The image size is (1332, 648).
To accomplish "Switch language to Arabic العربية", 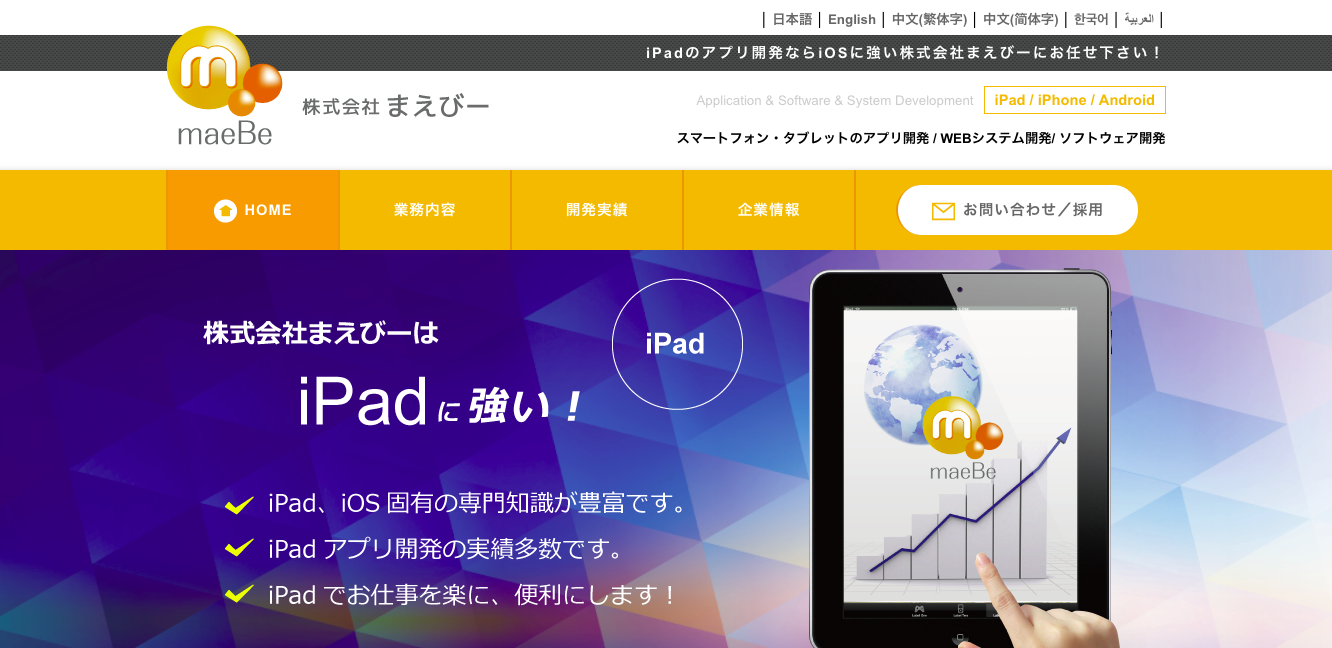I will pos(1139,19).
